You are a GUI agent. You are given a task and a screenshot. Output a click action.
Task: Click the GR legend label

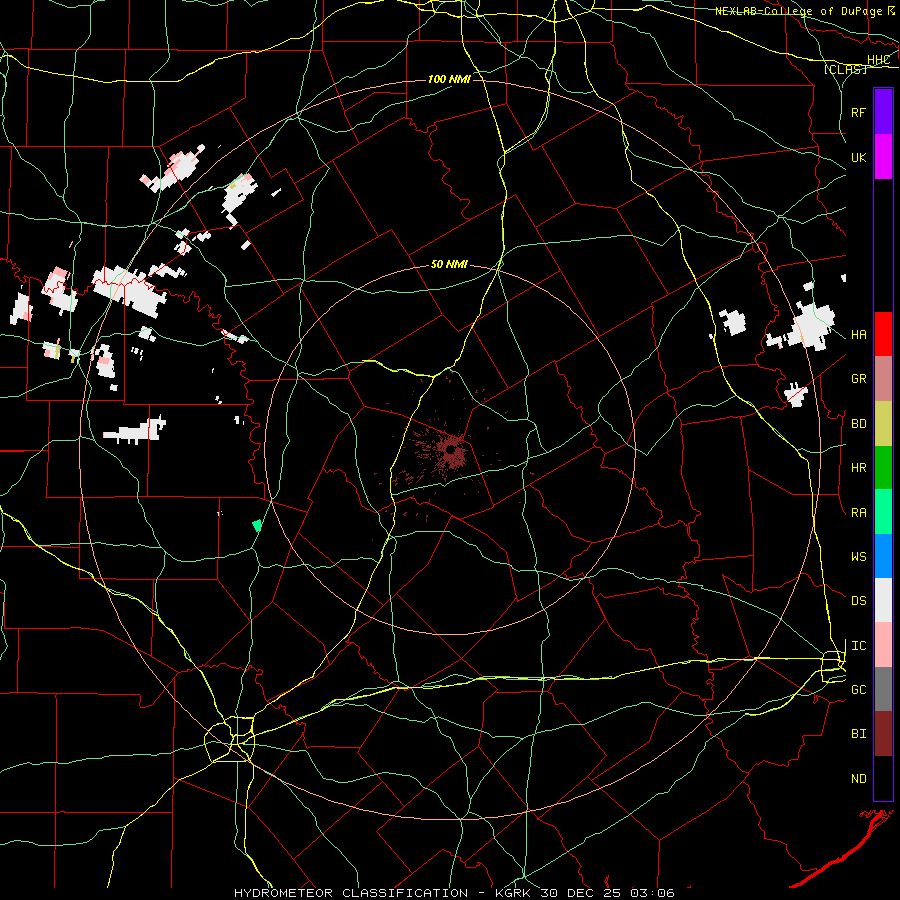(x=858, y=379)
